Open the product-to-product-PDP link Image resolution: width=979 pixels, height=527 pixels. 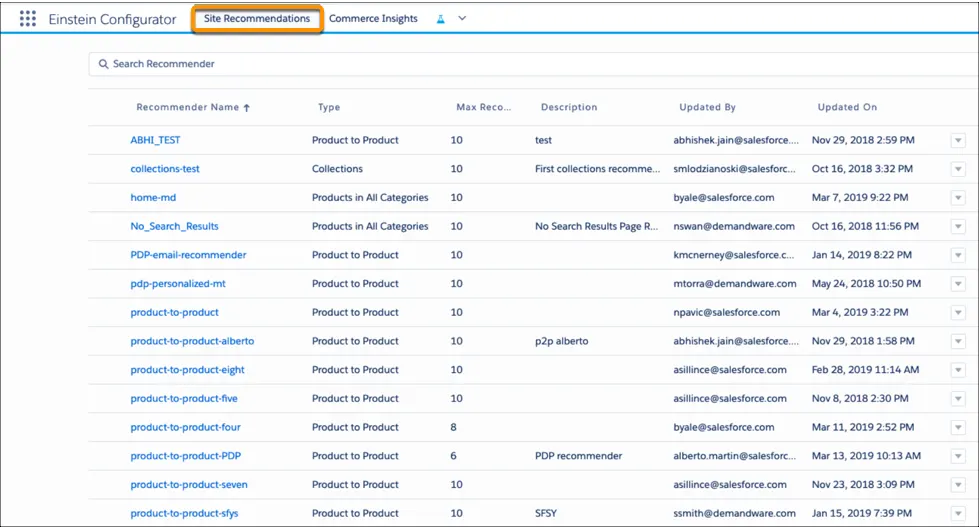(x=185, y=456)
